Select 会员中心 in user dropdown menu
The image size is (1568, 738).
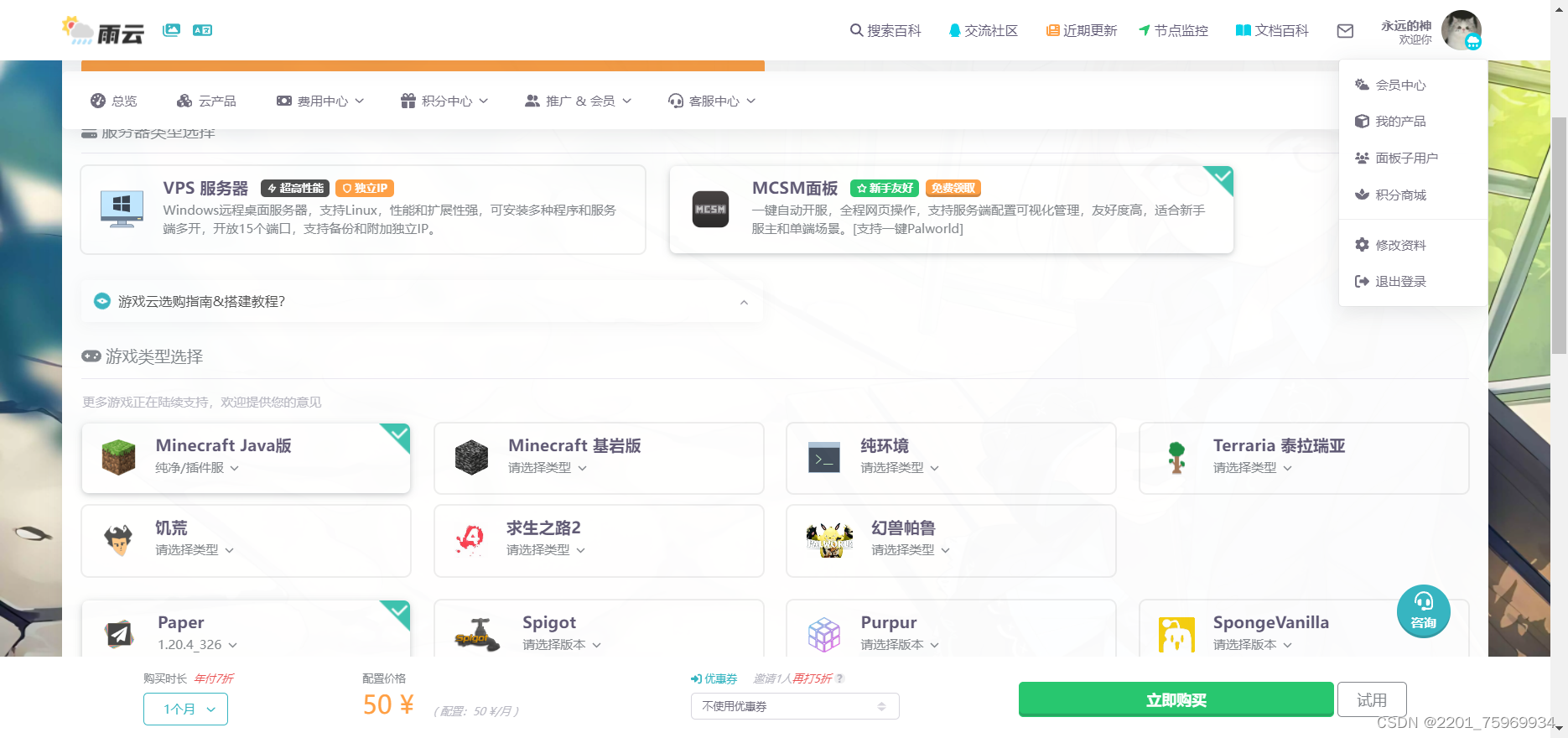(1413, 85)
